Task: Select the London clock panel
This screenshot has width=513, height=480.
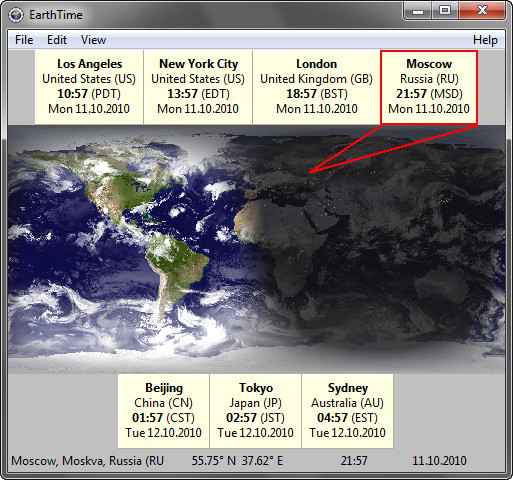Action: (x=316, y=87)
